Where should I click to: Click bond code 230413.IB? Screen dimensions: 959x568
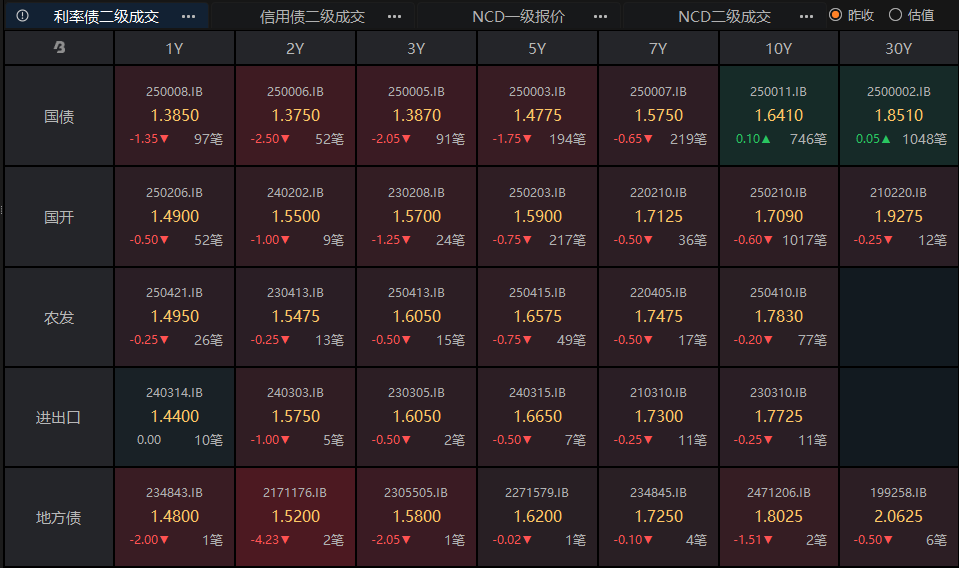295,293
